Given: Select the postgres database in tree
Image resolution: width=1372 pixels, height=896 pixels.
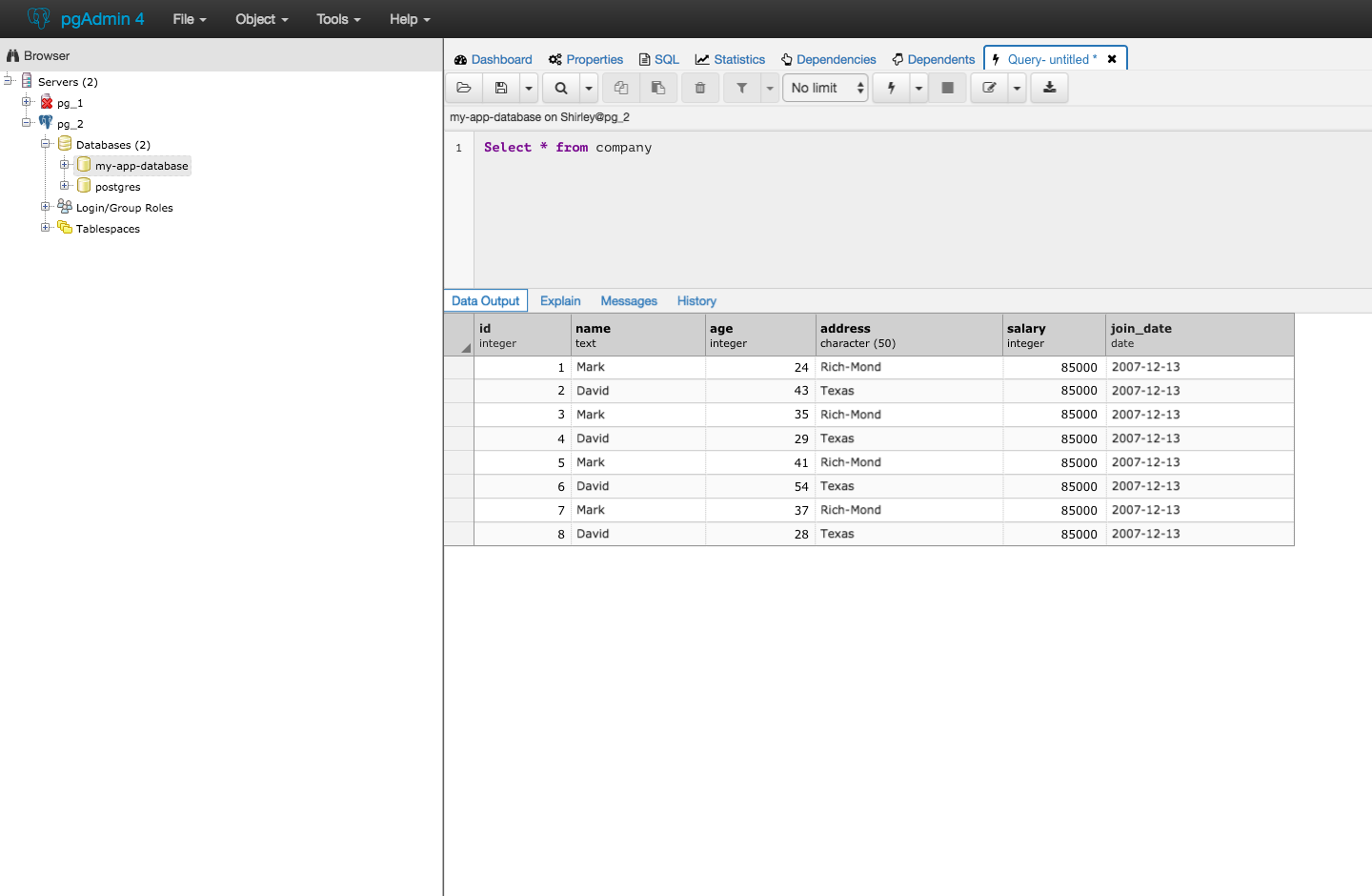Looking at the screenshot, I should tap(117, 187).
